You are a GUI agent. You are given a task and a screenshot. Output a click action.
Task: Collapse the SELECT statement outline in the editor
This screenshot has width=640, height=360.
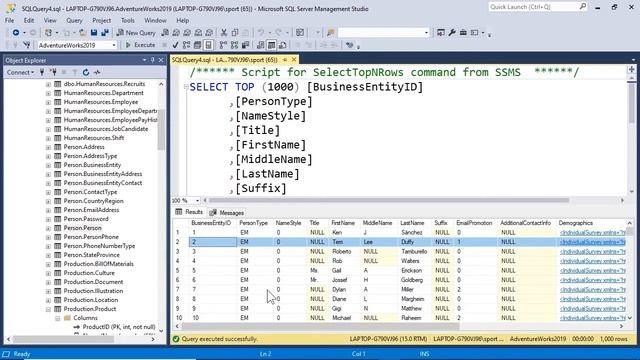186,87
